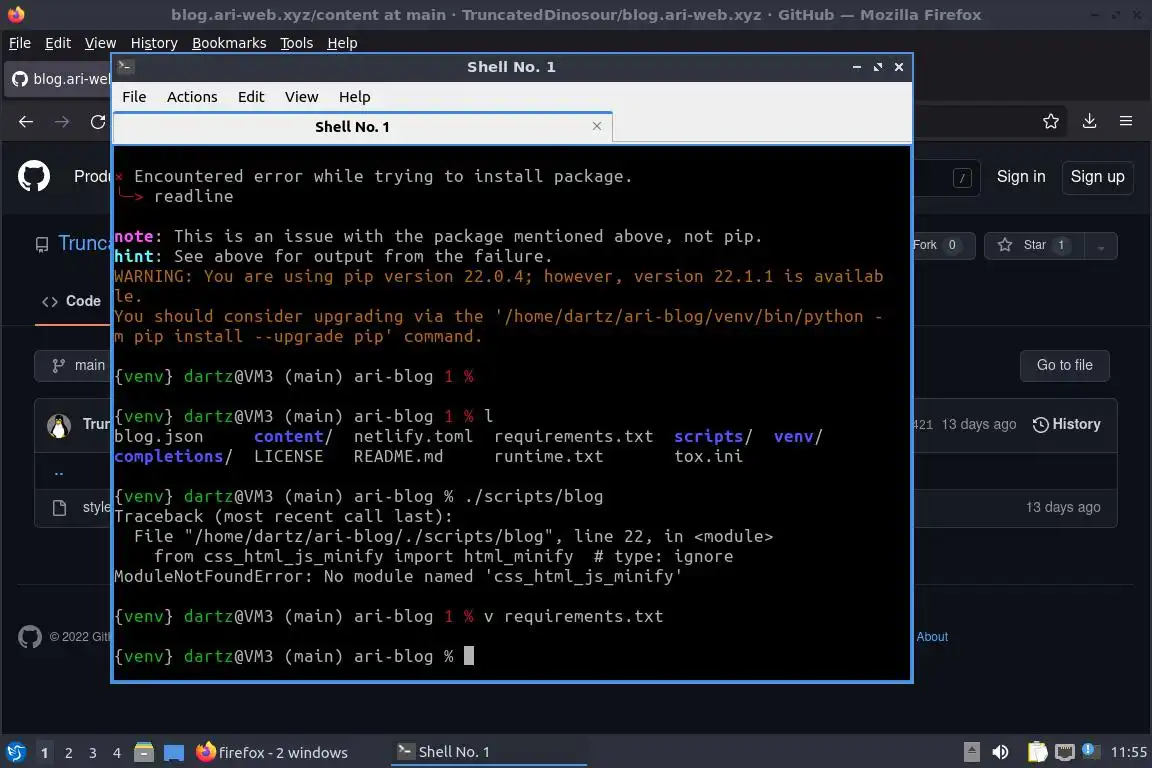Click the removable media eject tray icon
1152x768 pixels.
(x=971, y=752)
